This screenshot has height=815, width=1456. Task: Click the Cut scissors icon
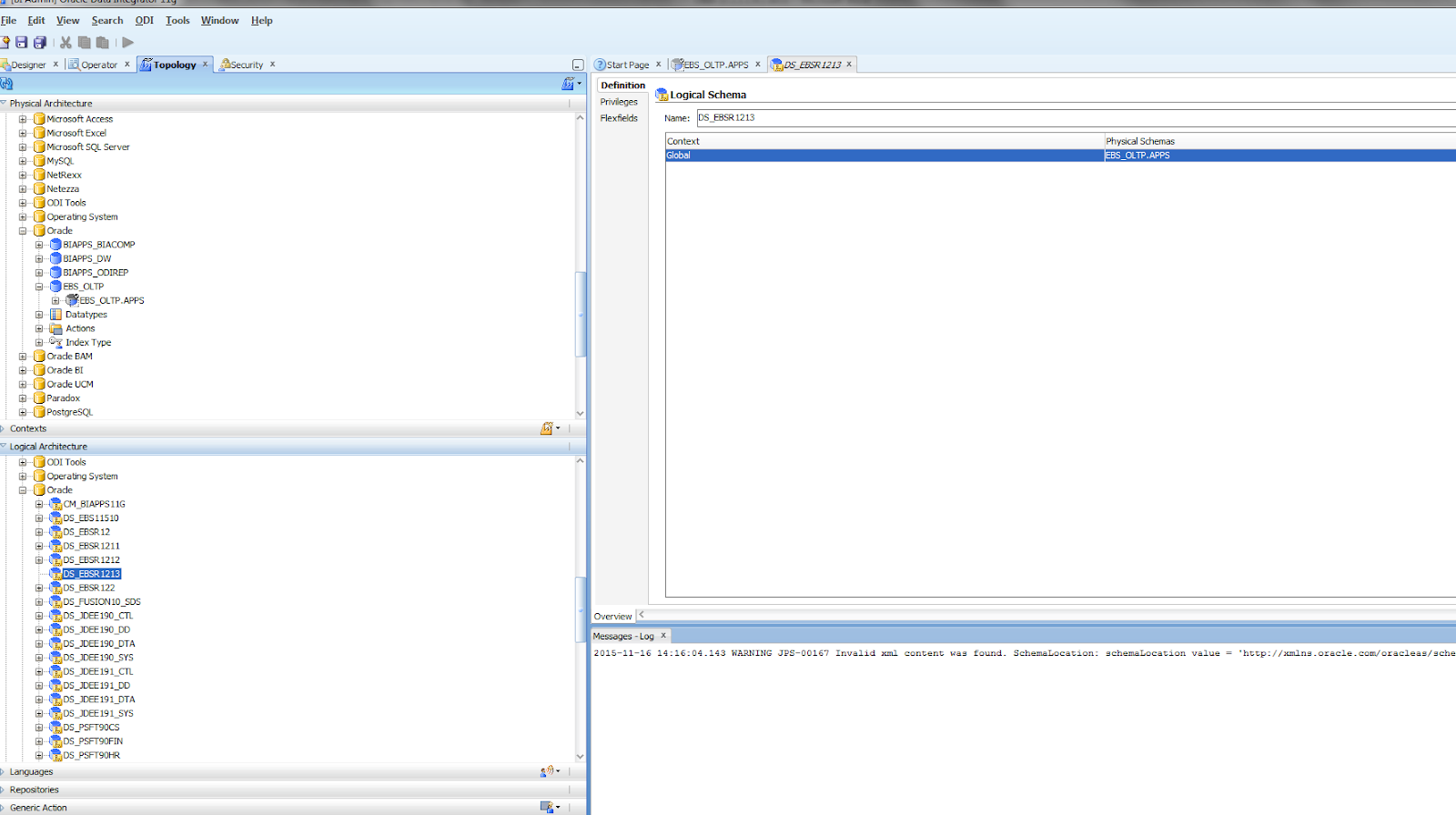click(x=66, y=42)
